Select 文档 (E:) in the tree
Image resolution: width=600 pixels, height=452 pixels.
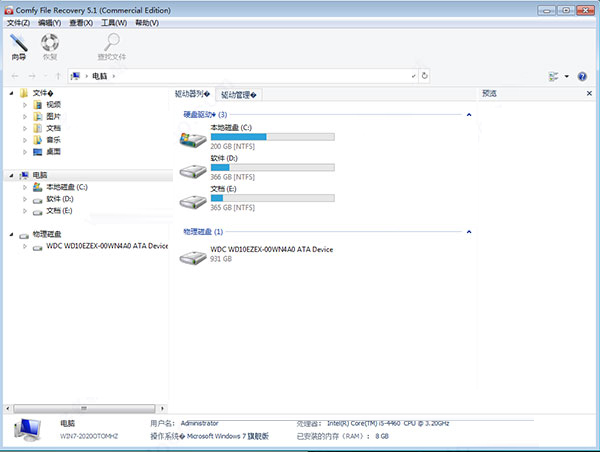59,210
